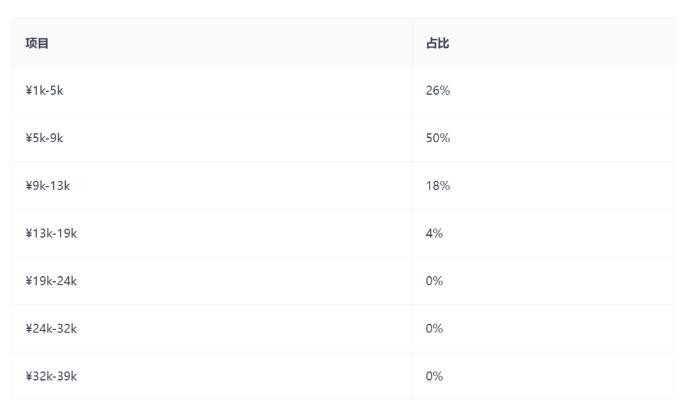Click the 26% percentage value
Screen dimensions: 691x405
pos(438,90)
